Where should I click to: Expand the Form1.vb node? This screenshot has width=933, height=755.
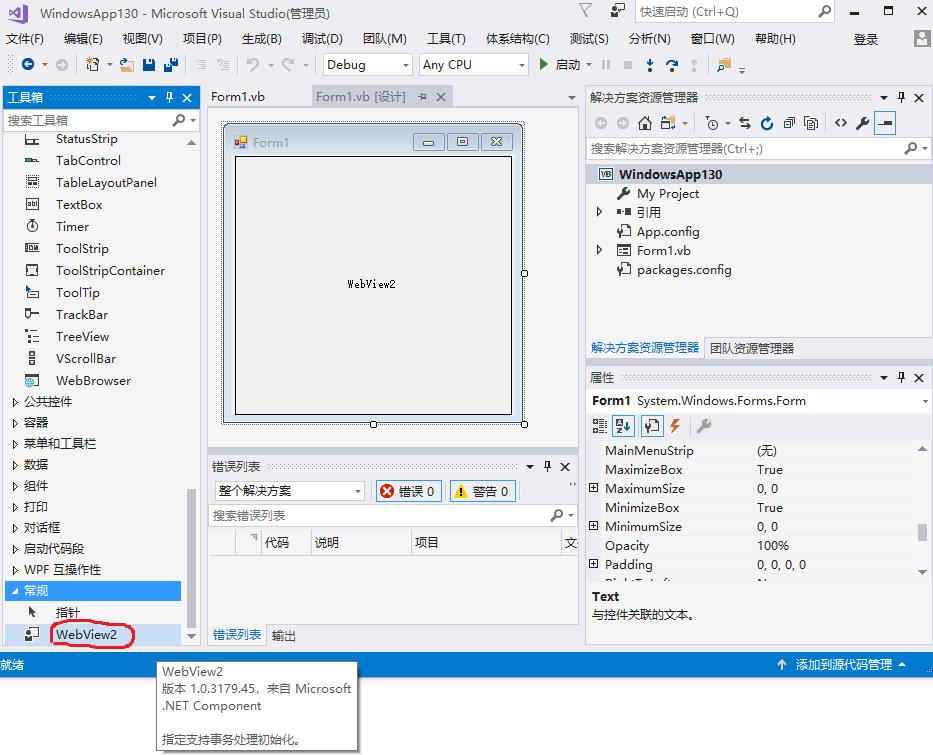tap(599, 250)
